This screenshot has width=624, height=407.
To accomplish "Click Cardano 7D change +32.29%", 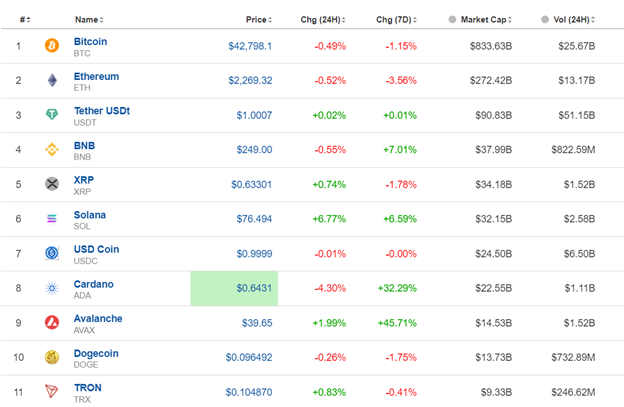I will pyautogui.click(x=397, y=288).
